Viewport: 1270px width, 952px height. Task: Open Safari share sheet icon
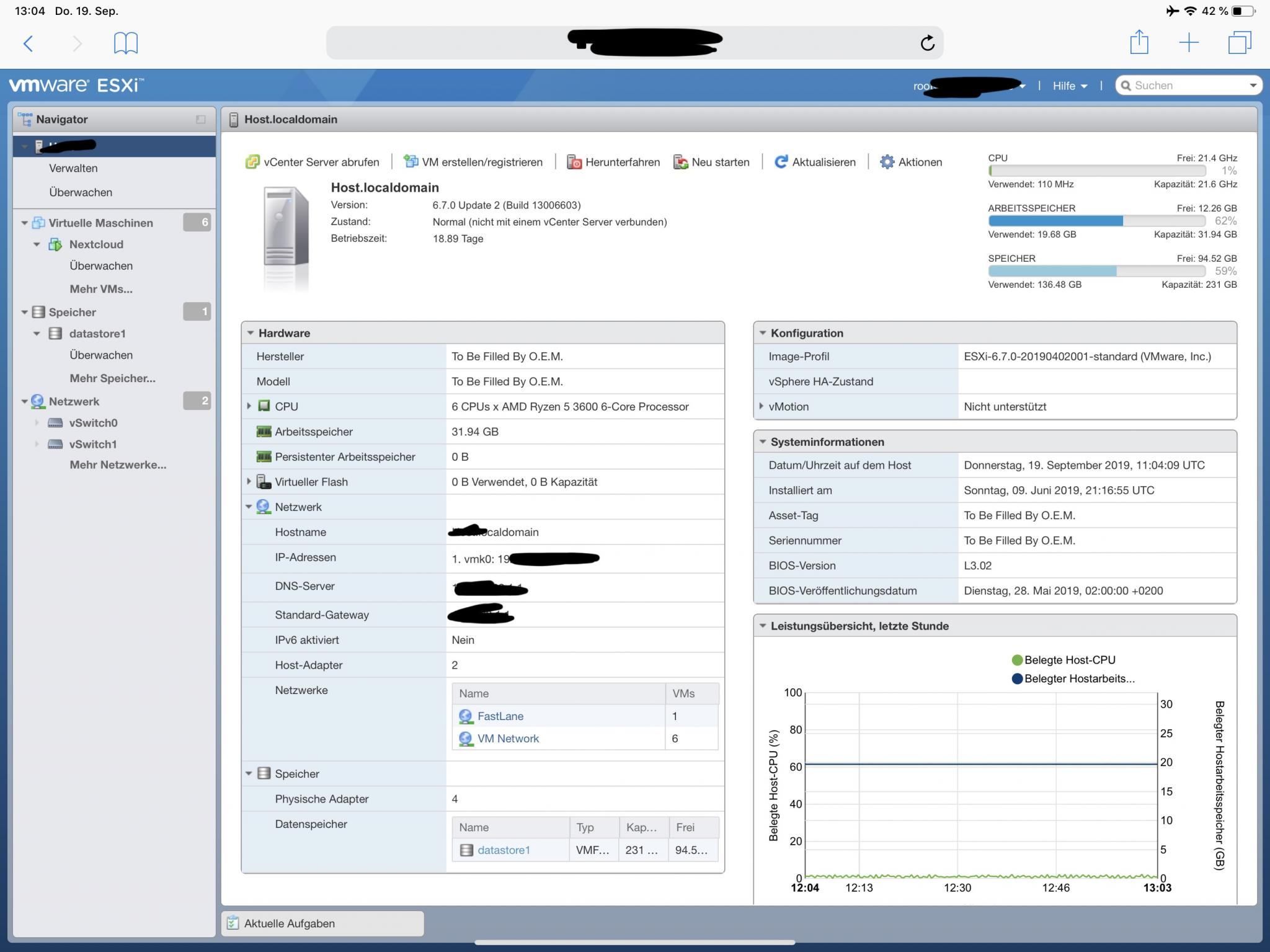[x=1139, y=42]
